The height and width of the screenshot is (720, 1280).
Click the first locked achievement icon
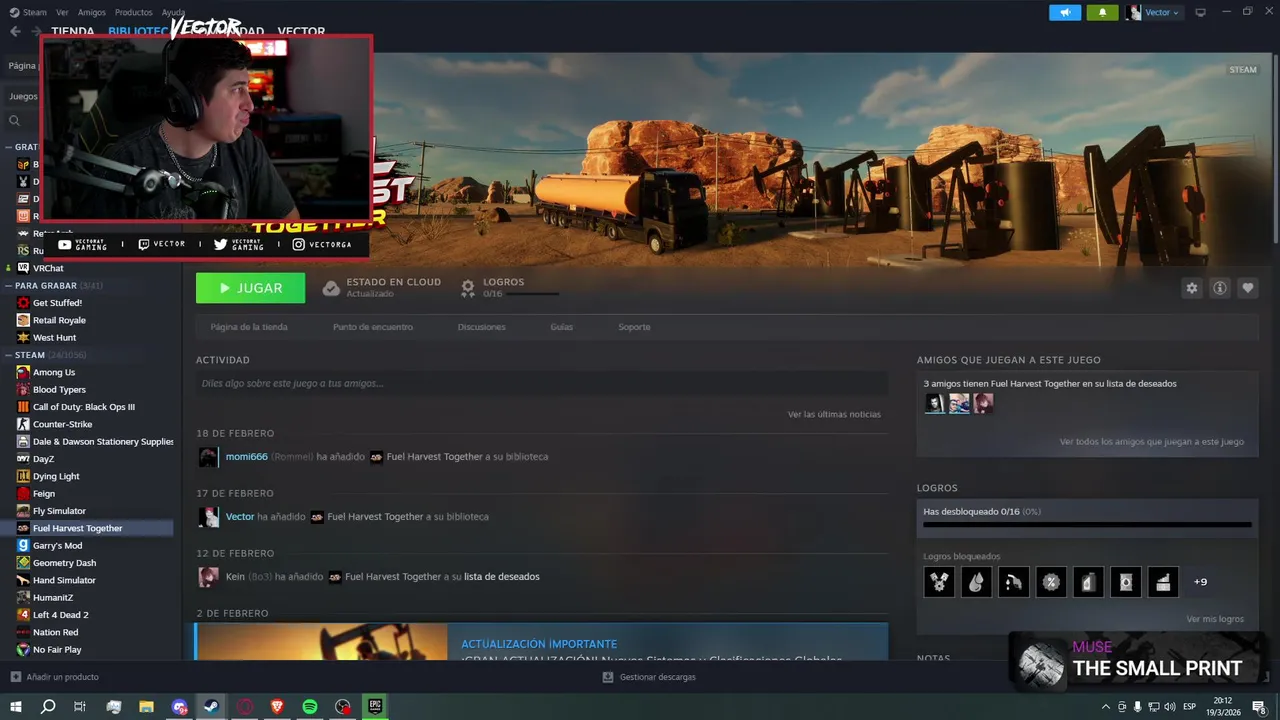click(x=939, y=582)
